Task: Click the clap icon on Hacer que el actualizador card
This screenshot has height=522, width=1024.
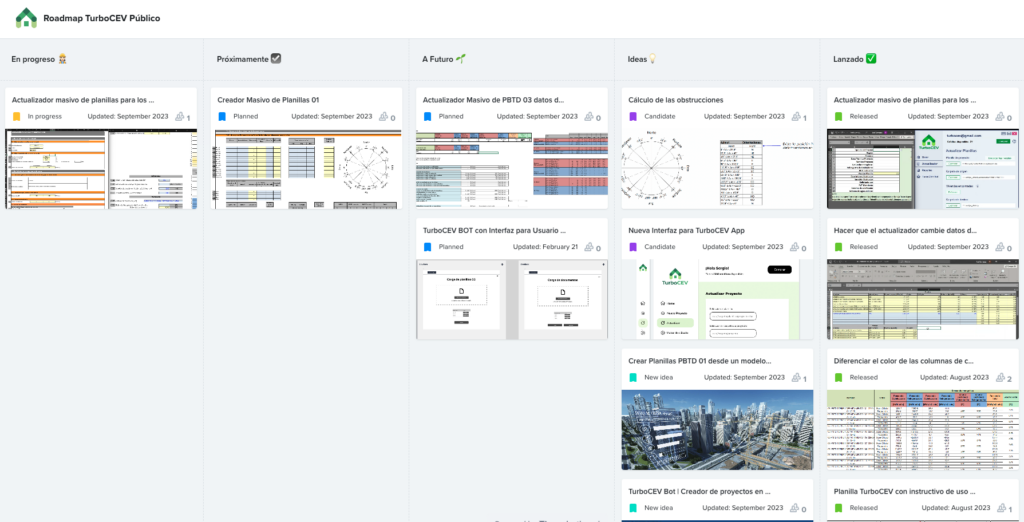Action: [x=1000, y=247]
